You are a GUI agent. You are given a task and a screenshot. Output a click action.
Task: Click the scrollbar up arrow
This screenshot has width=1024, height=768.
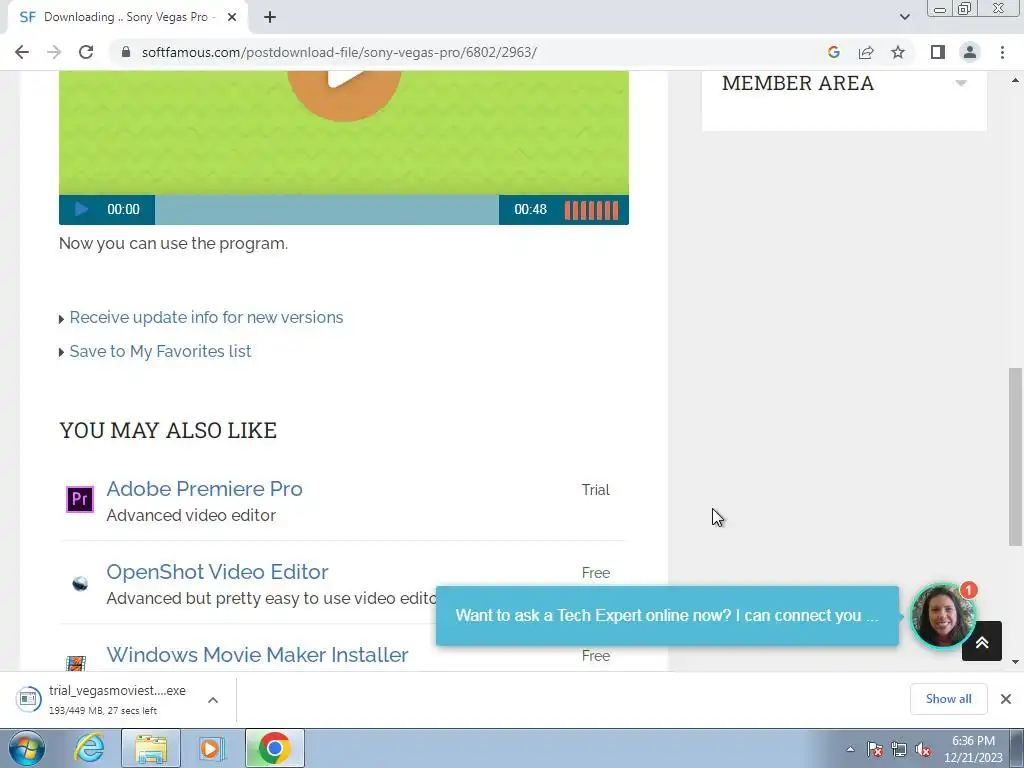click(x=1015, y=80)
